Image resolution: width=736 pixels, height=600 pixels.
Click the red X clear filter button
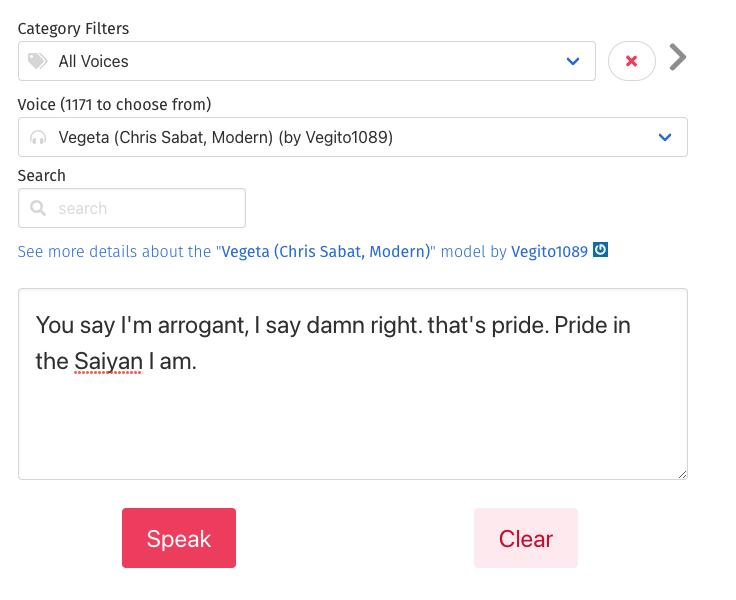point(631,61)
